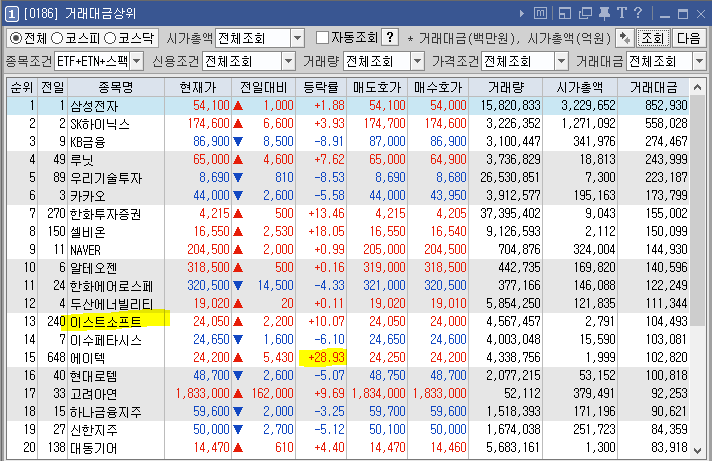Viewport: 712px width, 461px height.
Task: Select stock 두산에너빌리티 in the list
Action: tap(111, 304)
